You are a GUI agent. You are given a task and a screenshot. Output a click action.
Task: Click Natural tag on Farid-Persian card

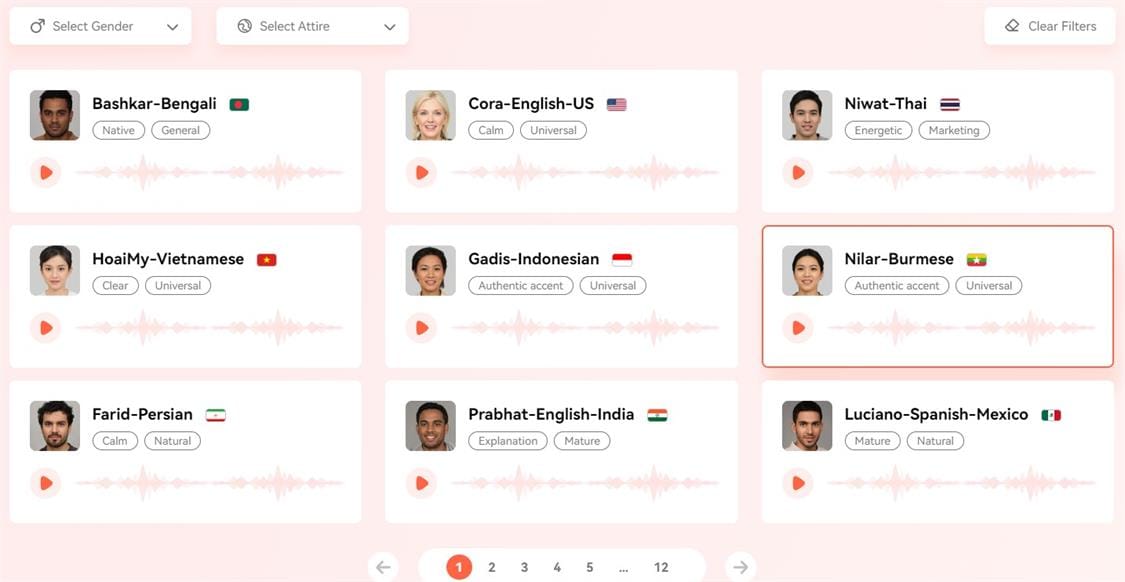point(172,441)
